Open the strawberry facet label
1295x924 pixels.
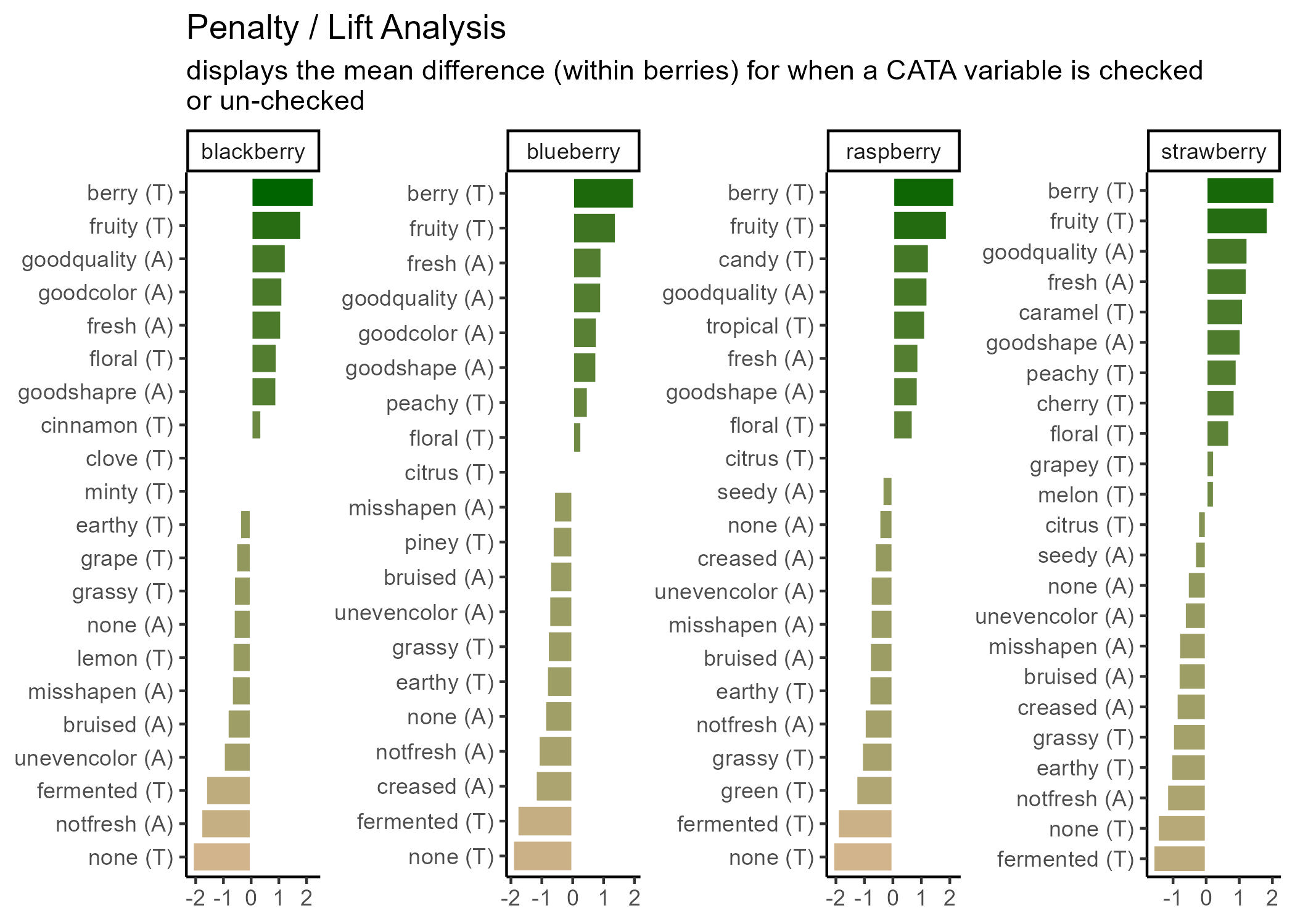[x=1213, y=151]
